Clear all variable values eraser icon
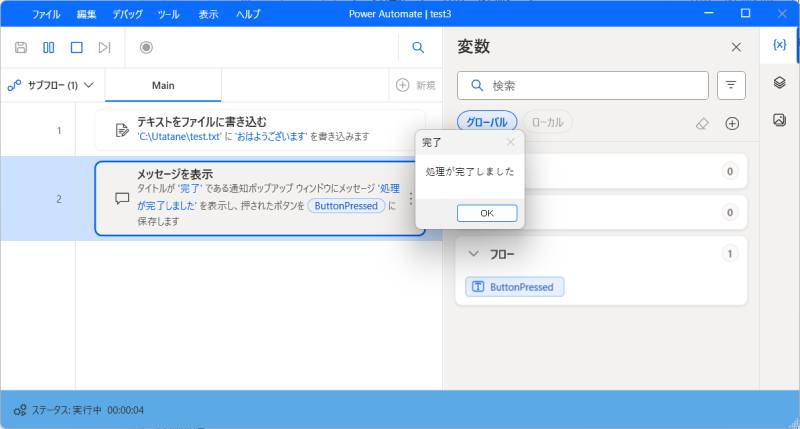The image size is (800, 429). pos(703,123)
